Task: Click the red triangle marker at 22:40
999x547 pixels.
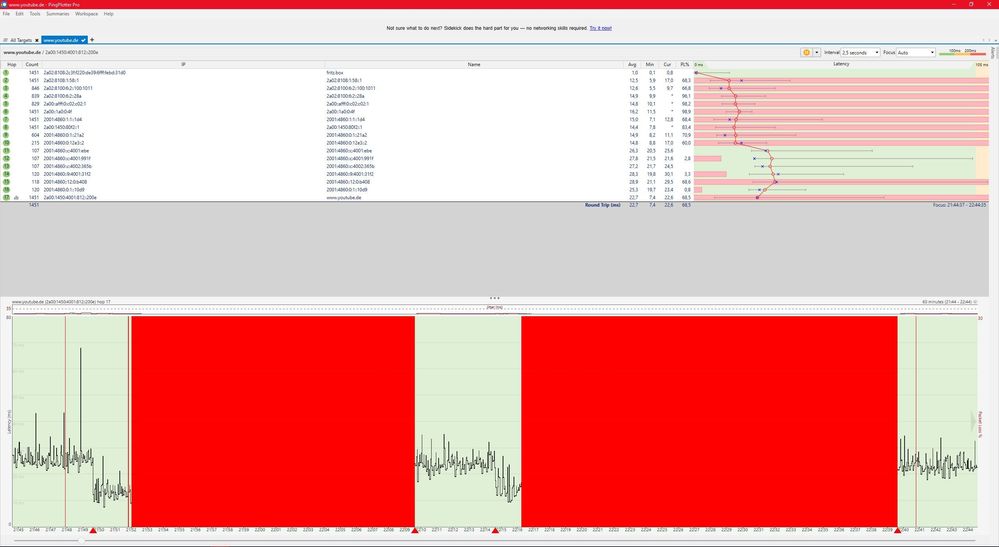Action: (898, 530)
